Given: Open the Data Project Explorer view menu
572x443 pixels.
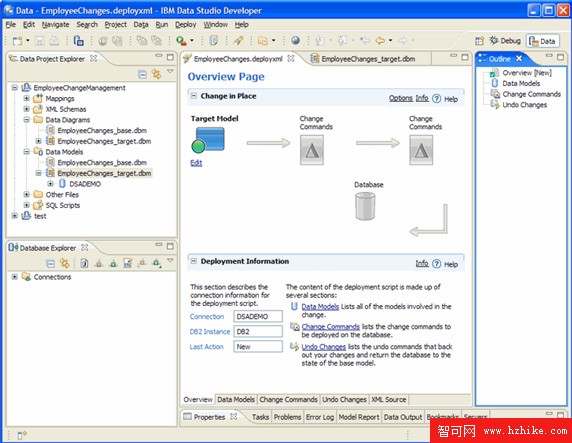Looking at the screenshot, I should click(170, 72).
